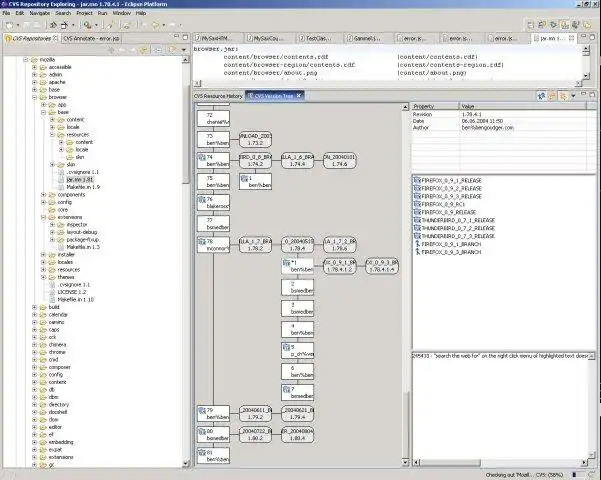Image resolution: width=601 pixels, height=480 pixels.
Task: Open the Window menu
Action: pos(122,13)
